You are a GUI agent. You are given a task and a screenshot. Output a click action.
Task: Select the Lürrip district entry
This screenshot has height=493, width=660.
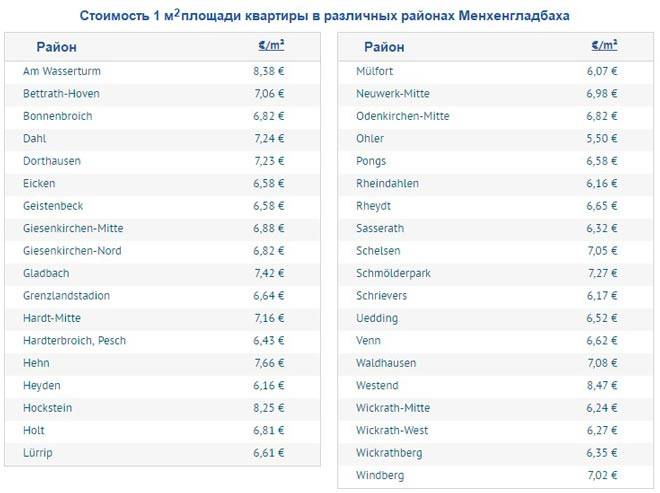tap(38, 453)
